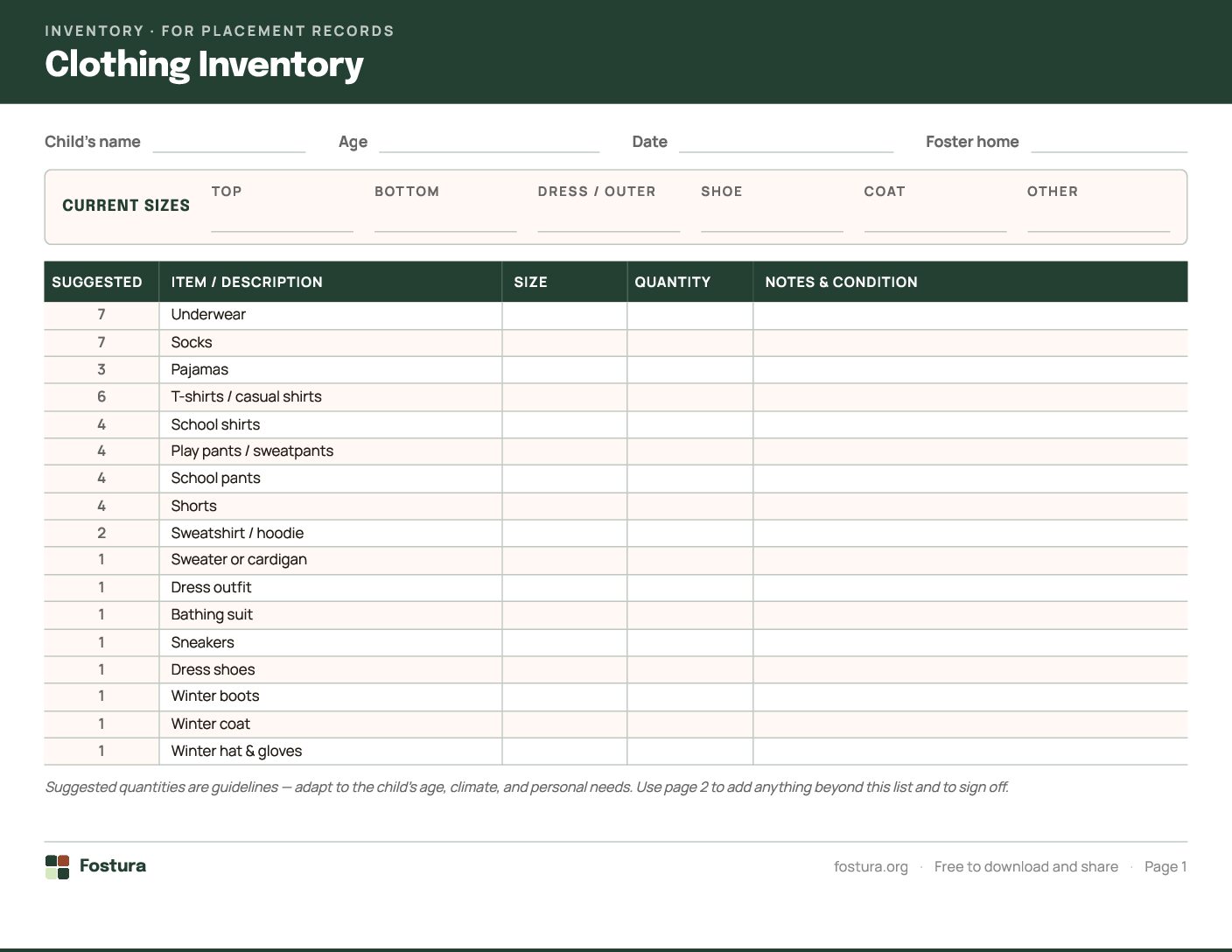Click the 'CURRENT SIZES' label

pyautogui.click(x=126, y=206)
